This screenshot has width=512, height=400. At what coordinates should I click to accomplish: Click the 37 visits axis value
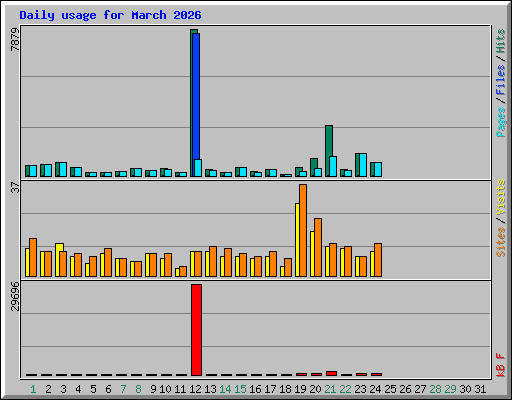click(15, 188)
